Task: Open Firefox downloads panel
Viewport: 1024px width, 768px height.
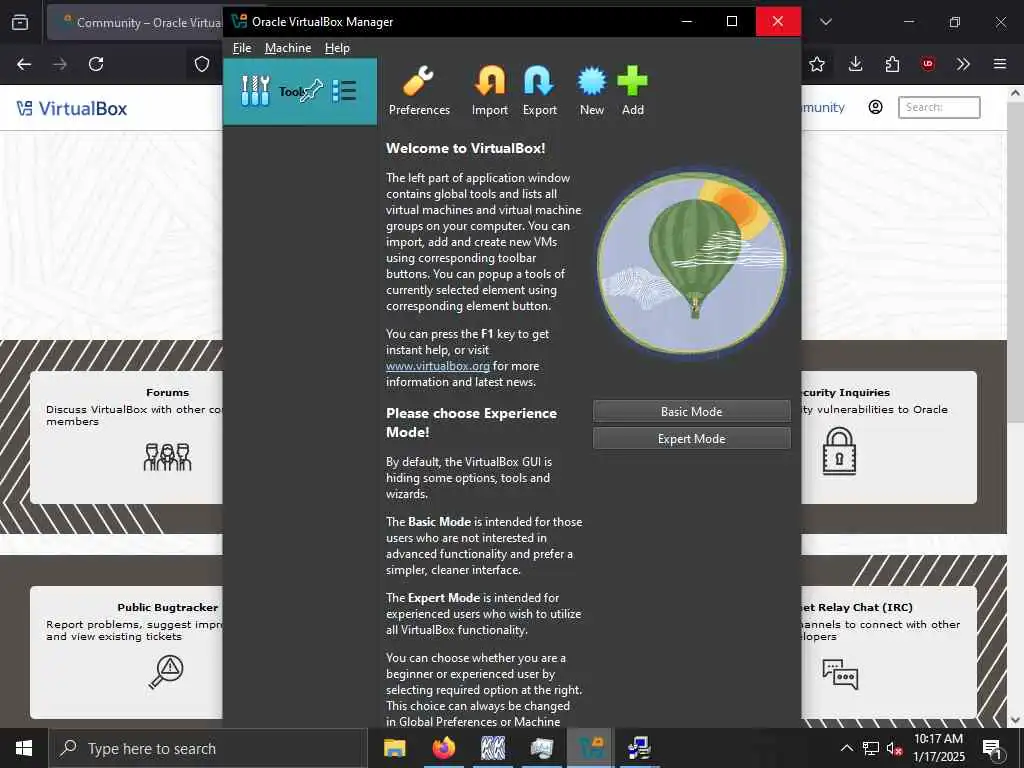Action: [856, 64]
